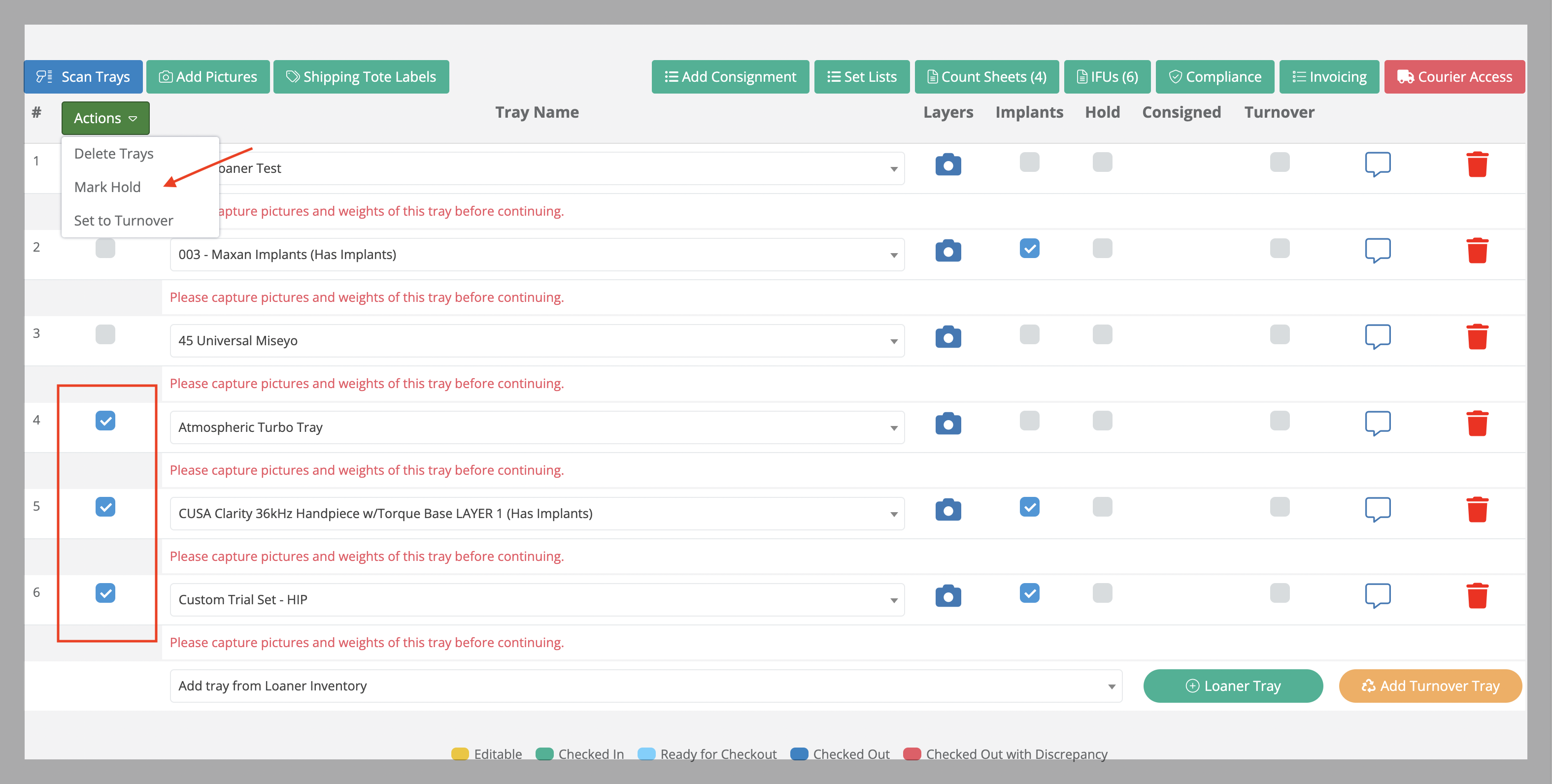Open comment bubble for Loaner Test tray
Viewport: 1552px width, 784px height.
(x=1377, y=164)
